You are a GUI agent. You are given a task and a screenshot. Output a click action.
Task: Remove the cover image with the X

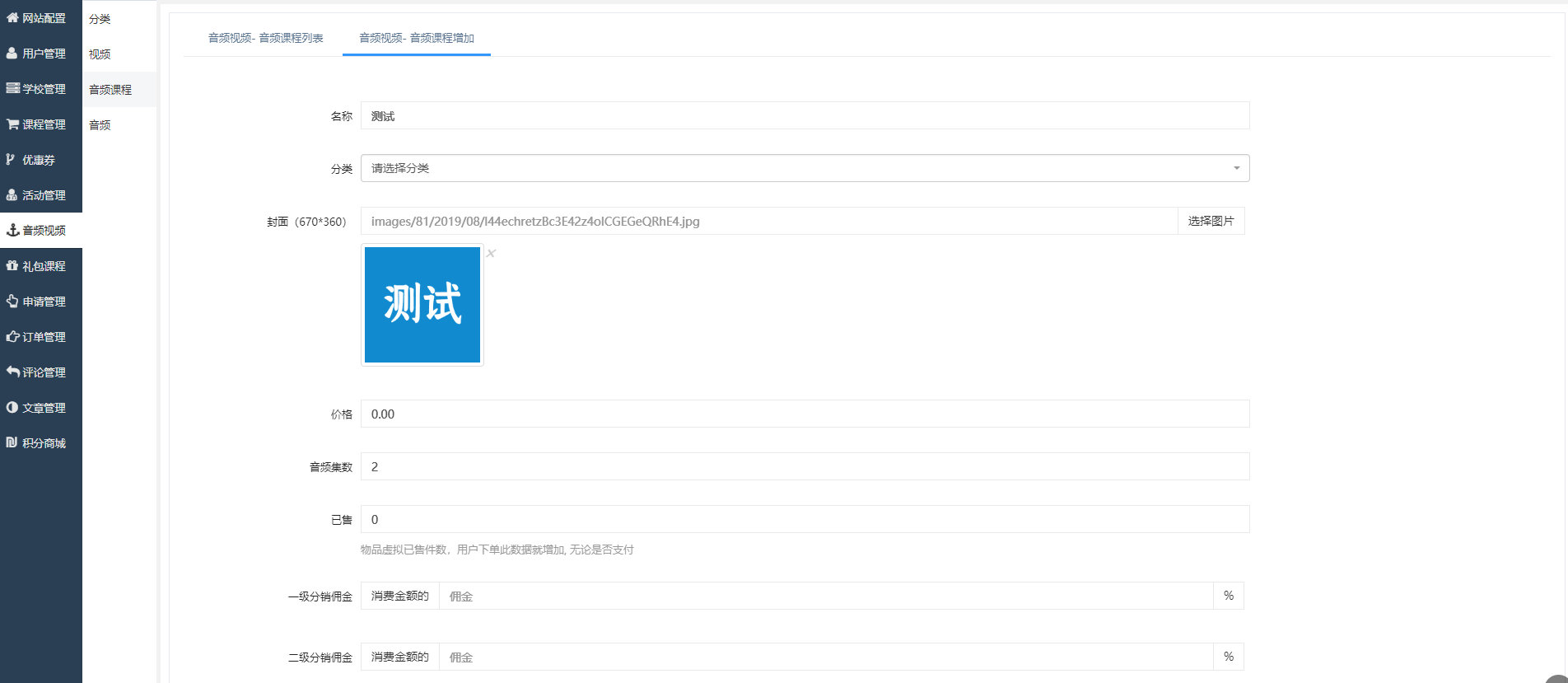491,253
